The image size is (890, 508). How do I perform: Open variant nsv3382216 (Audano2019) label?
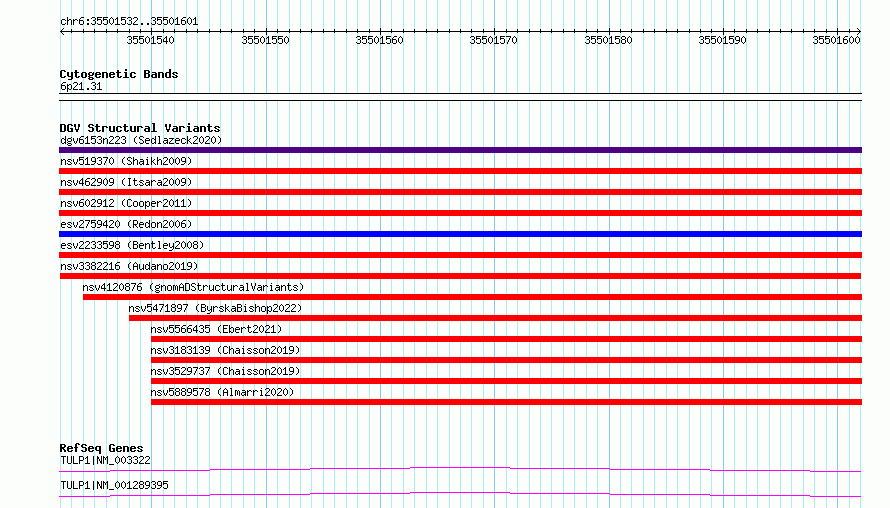(x=129, y=266)
